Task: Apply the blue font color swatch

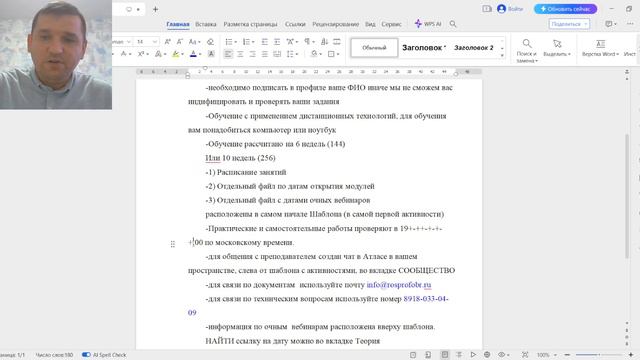Action: pos(193,54)
